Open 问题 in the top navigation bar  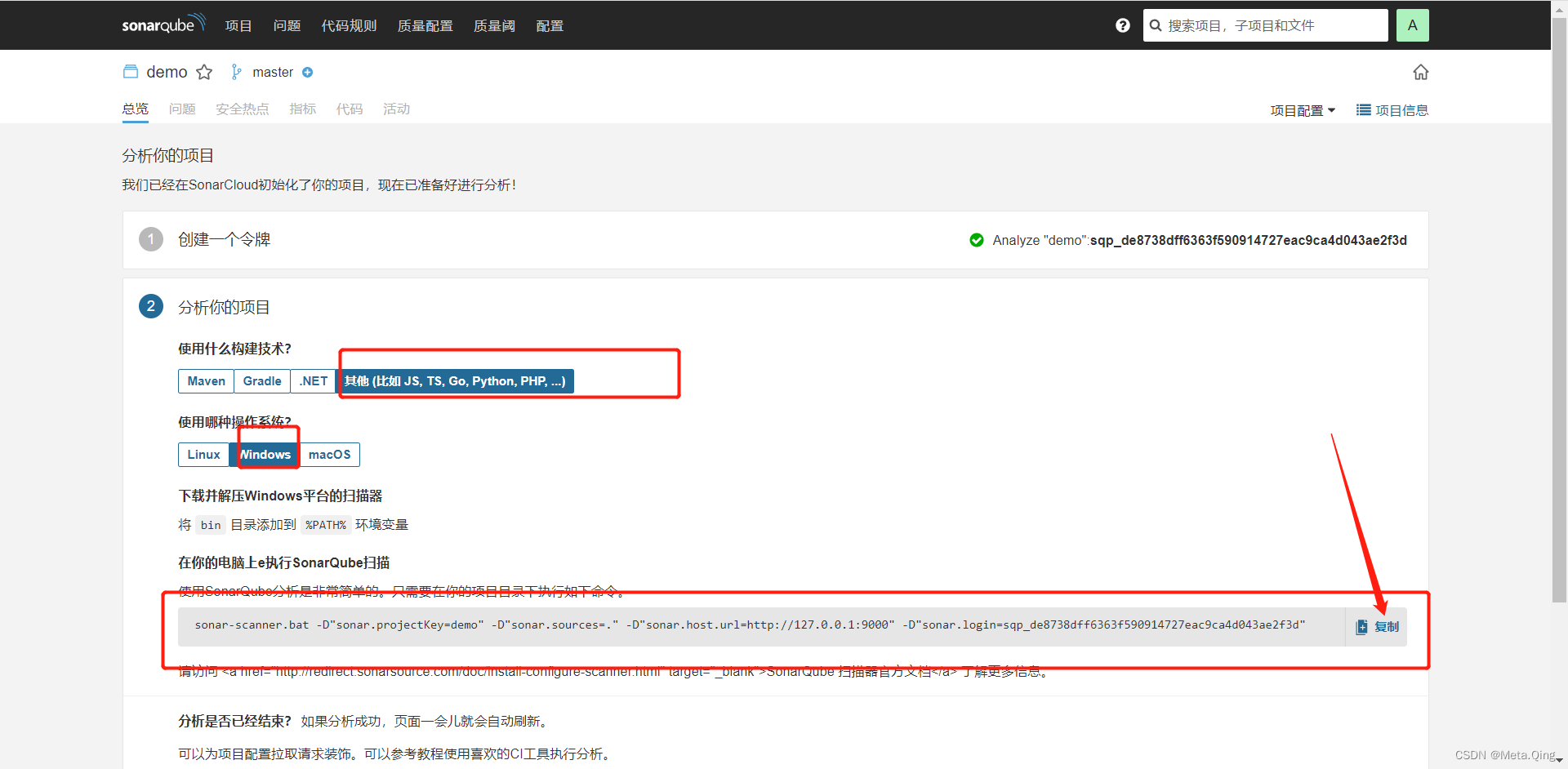[287, 25]
